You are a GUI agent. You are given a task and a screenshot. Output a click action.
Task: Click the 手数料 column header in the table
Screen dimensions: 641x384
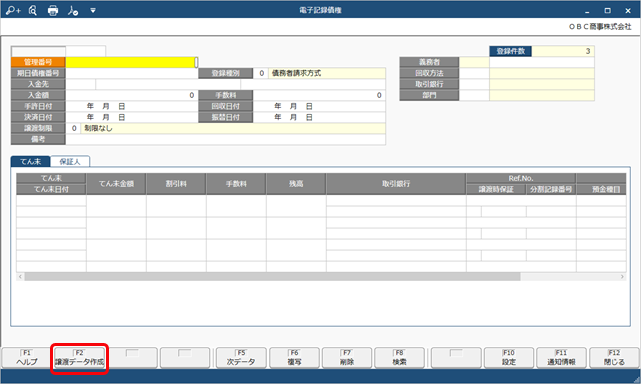click(x=236, y=184)
